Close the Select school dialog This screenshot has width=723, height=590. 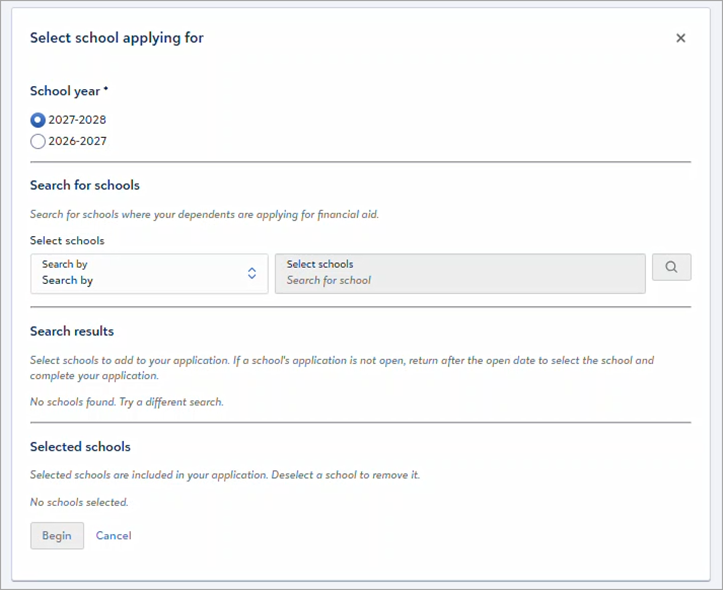pos(681,38)
